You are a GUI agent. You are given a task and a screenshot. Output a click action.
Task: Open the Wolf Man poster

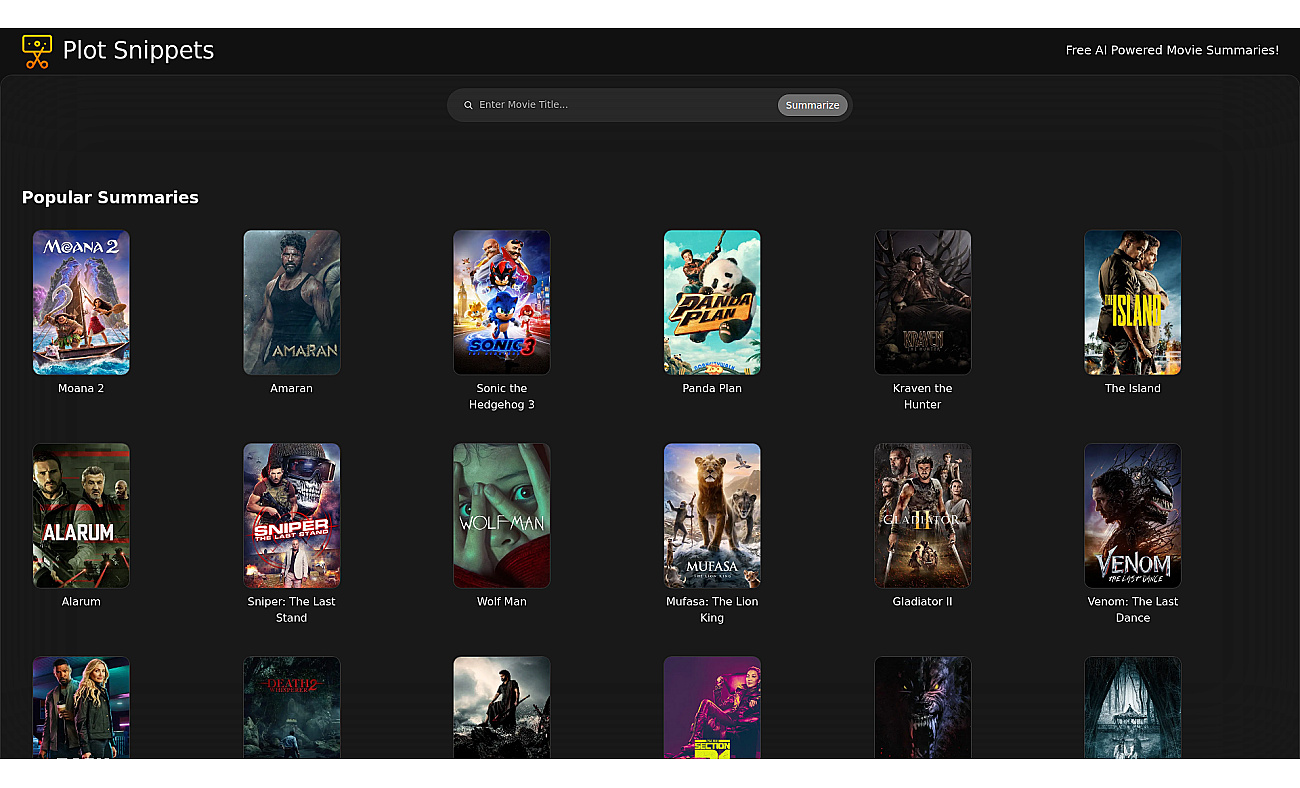click(x=502, y=516)
